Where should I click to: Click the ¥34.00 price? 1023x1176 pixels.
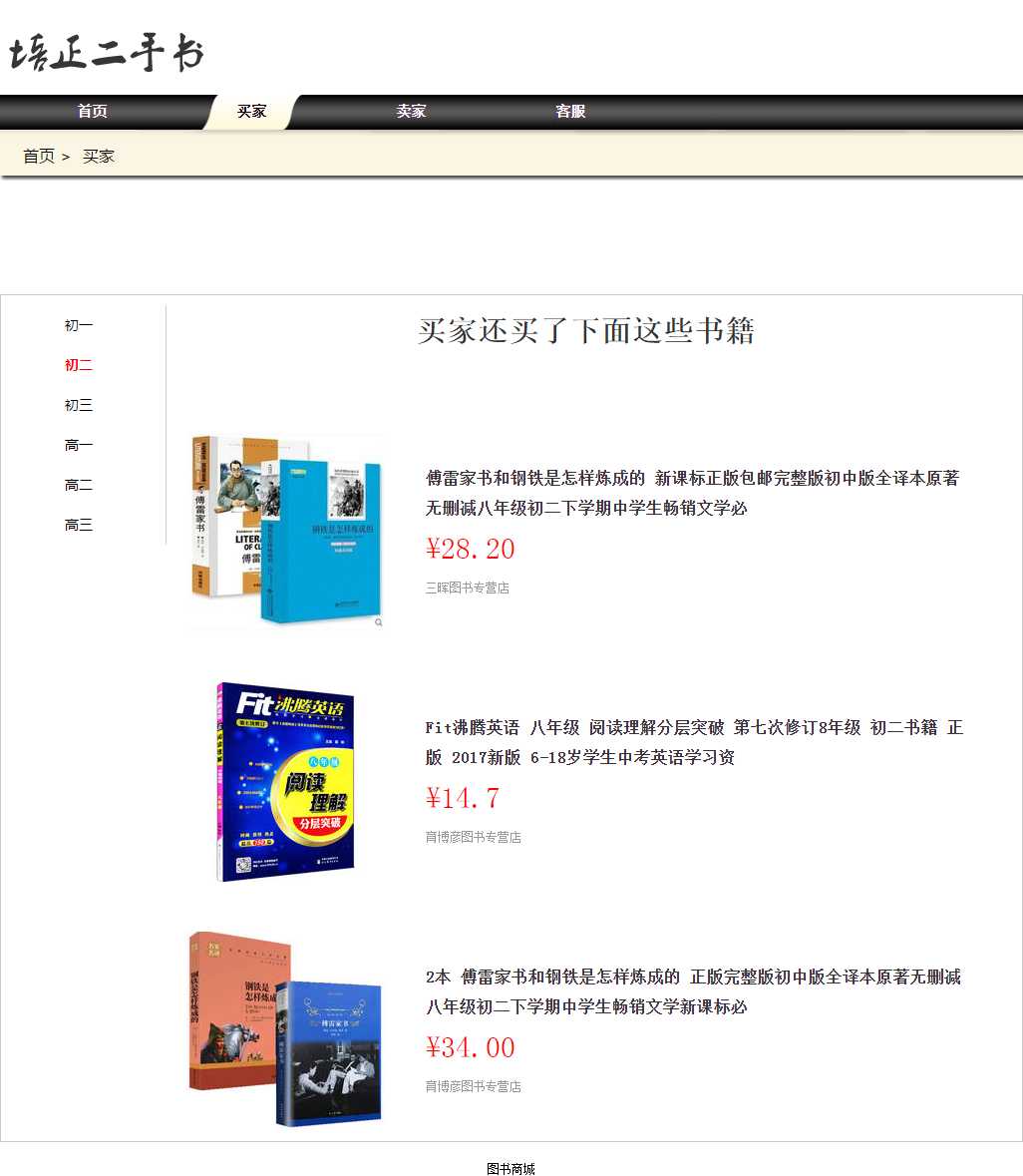pyautogui.click(x=471, y=1047)
